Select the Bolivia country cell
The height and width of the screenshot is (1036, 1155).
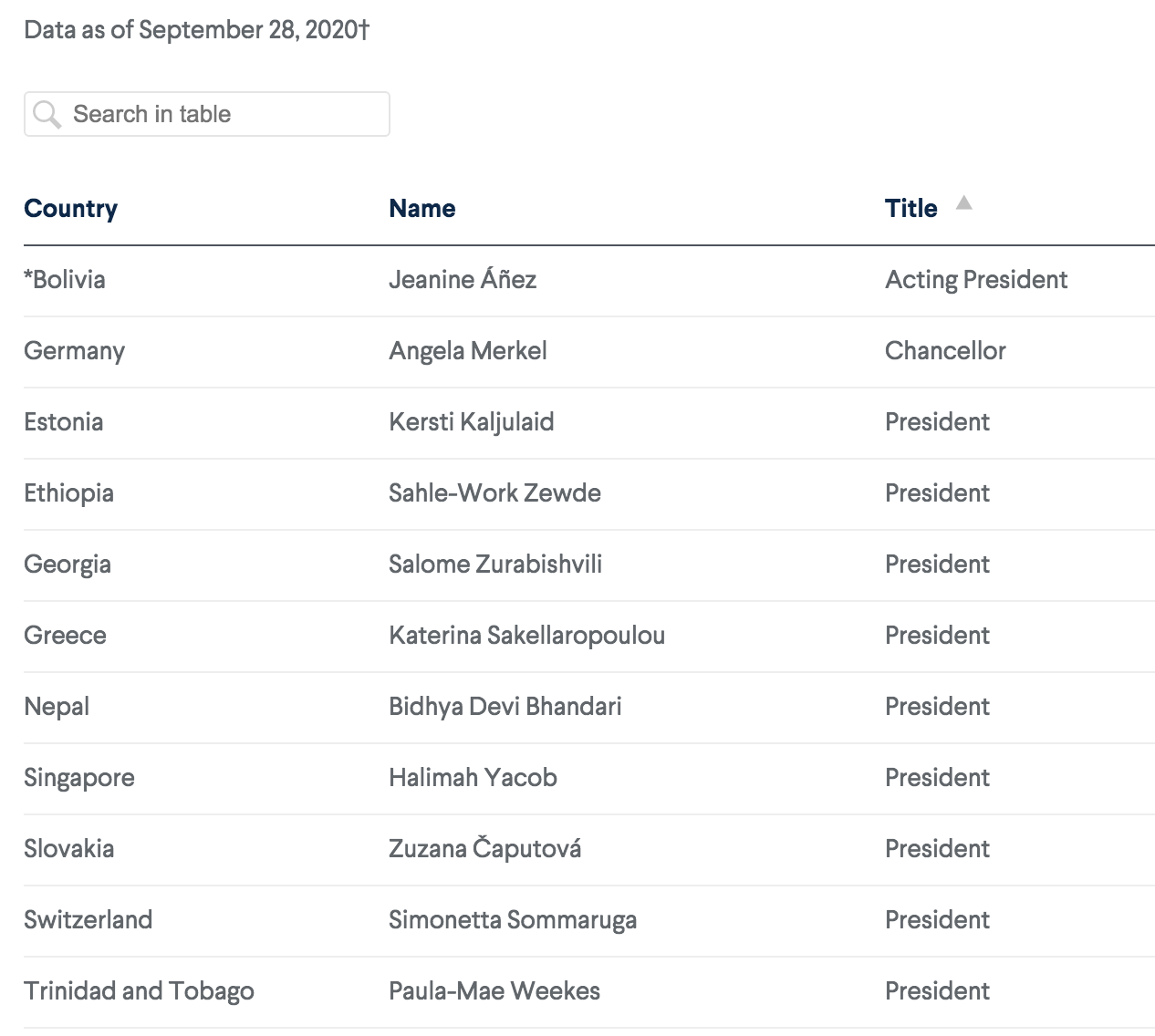tap(65, 279)
